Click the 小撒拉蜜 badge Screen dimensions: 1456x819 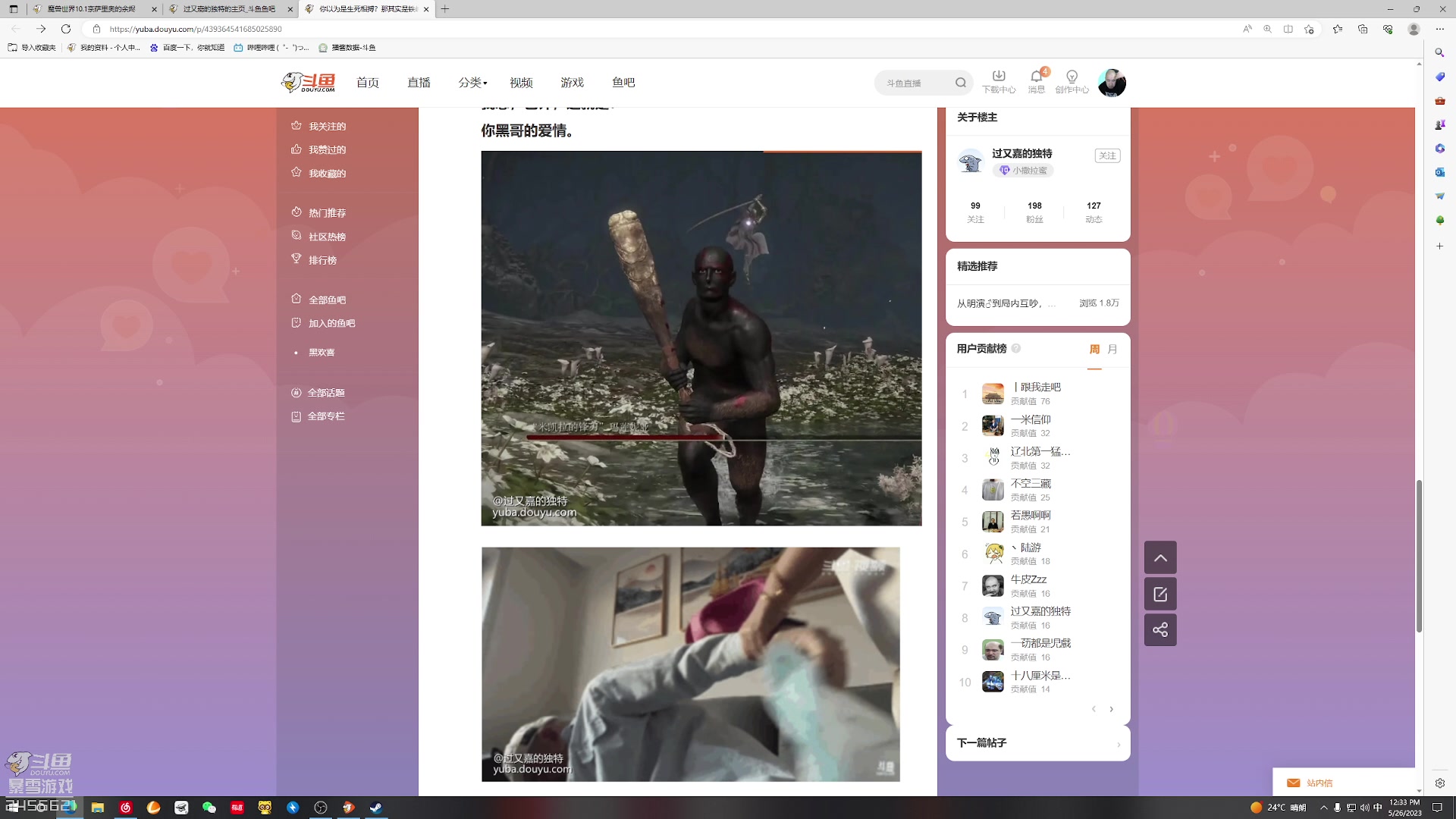1023,171
